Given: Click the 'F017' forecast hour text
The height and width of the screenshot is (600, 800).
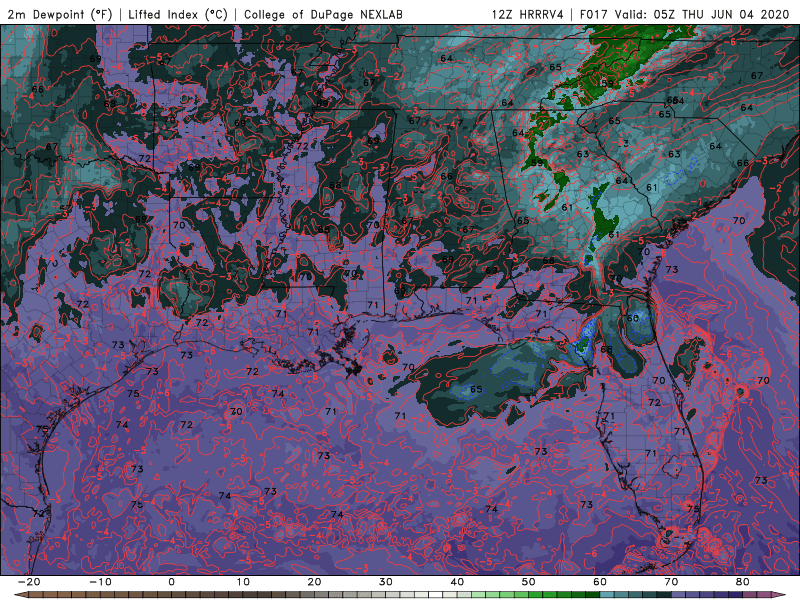Looking at the screenshot, I should click(593, 14).
